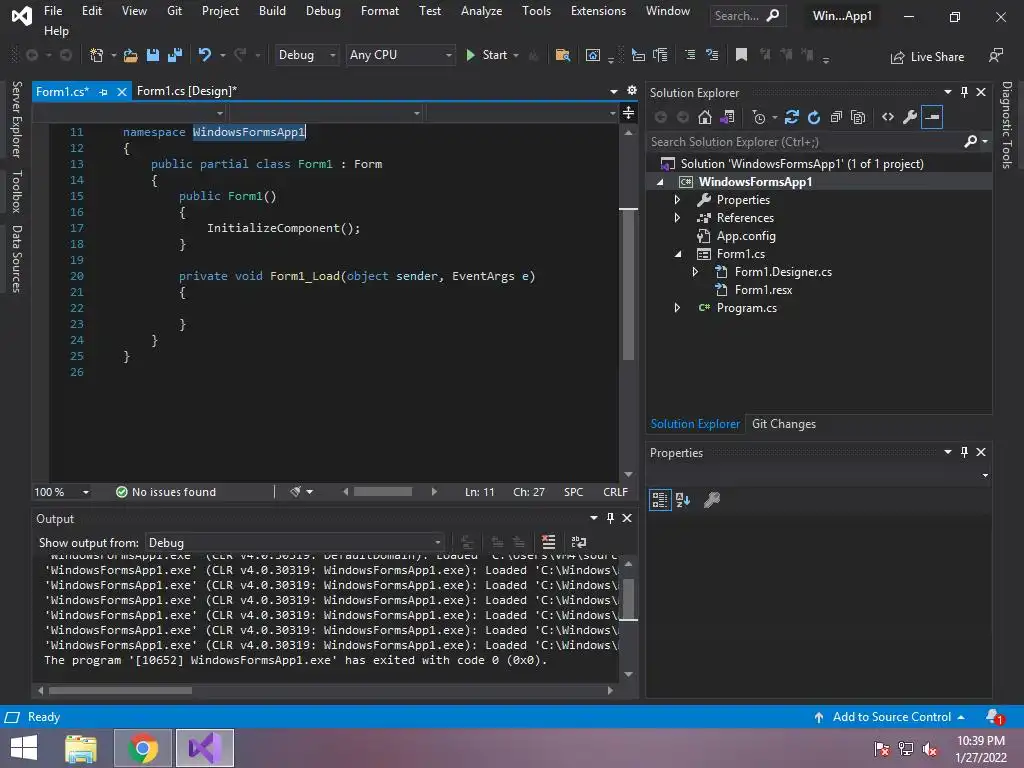
Task: Toggle Preview Selected Items button
Action: 932,117
